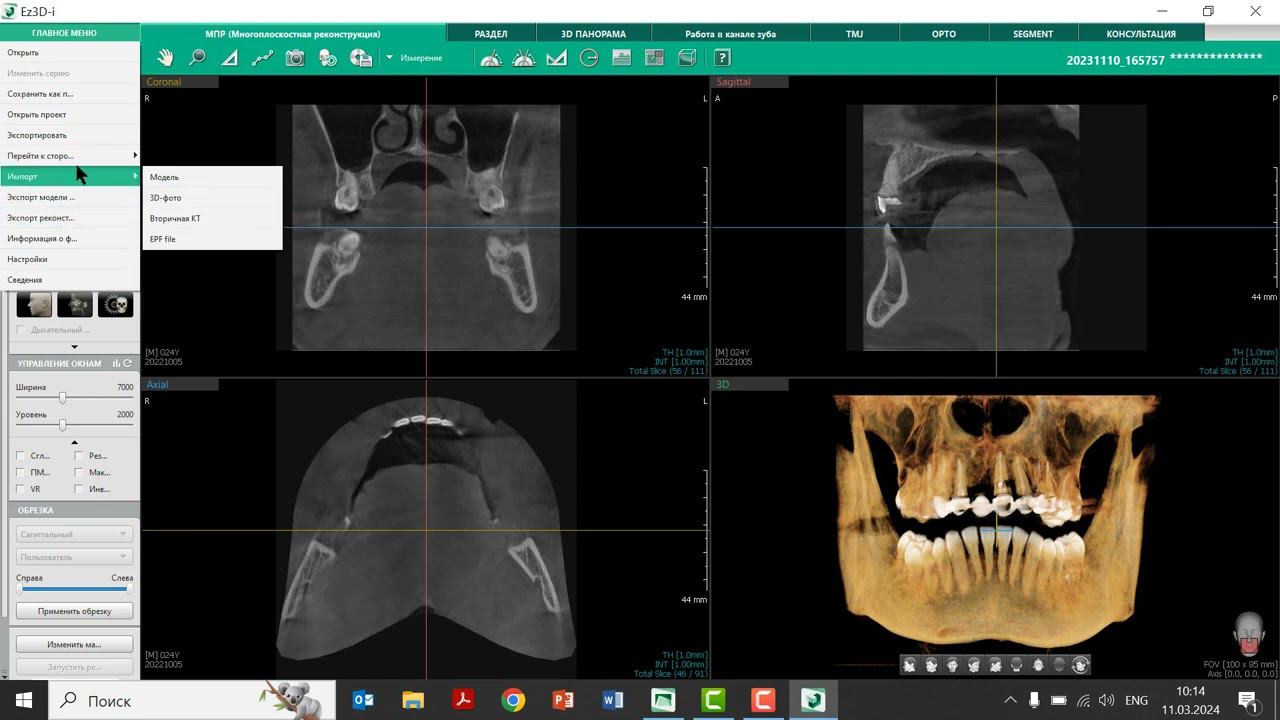Toggle the Инв... checkbox

pos(79,489)
